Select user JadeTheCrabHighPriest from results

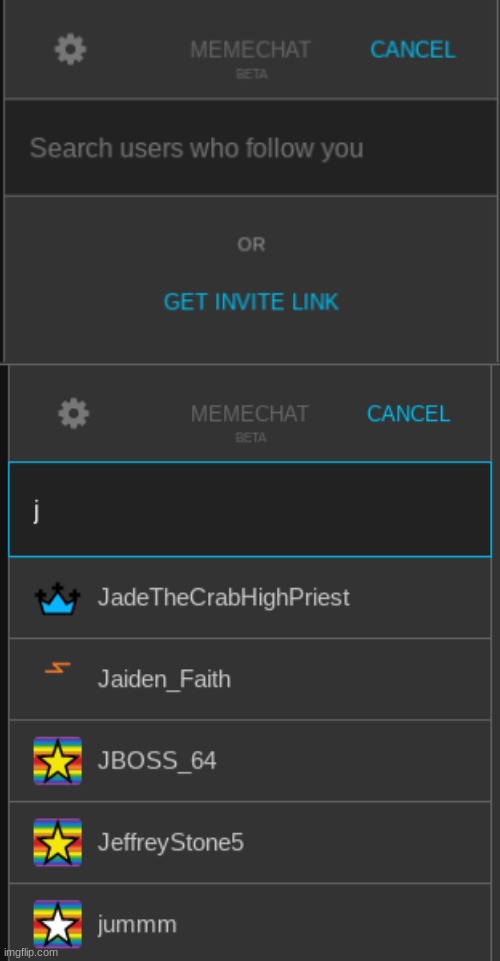pos(250,598)
